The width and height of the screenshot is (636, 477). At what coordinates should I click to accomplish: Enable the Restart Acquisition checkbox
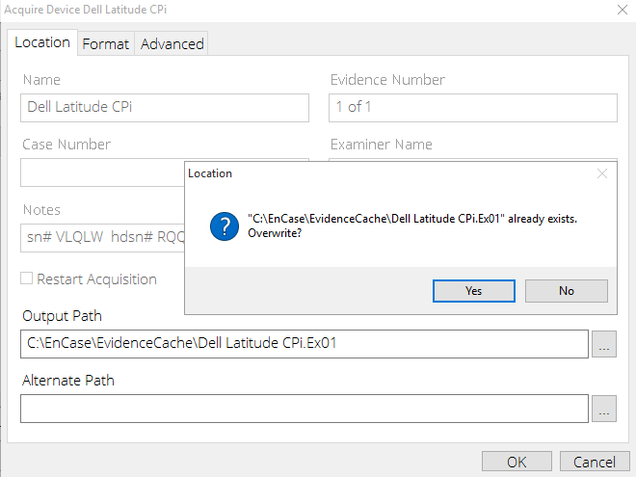[x=28, y=279]
